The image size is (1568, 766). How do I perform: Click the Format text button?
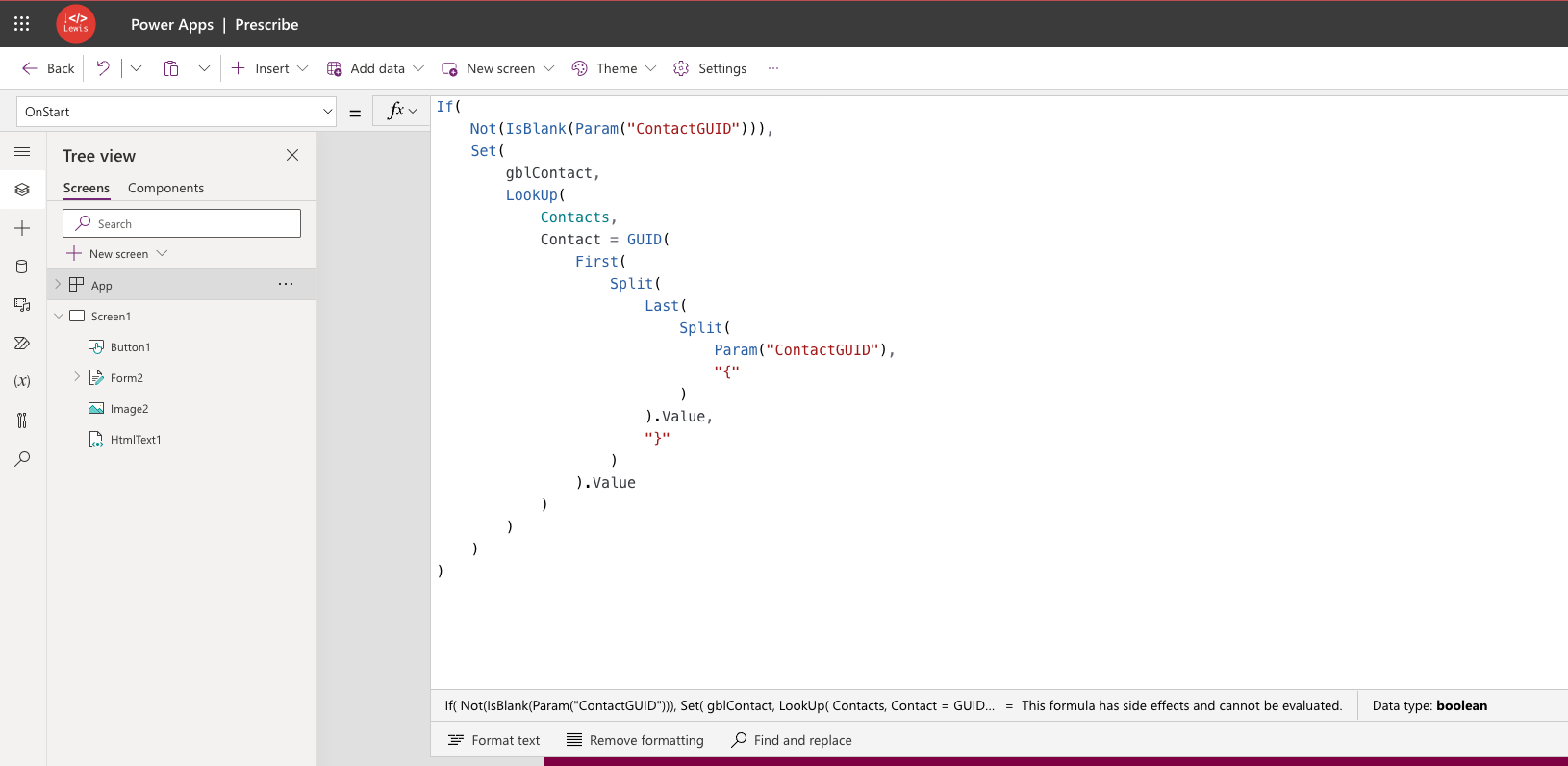point(493,740)
